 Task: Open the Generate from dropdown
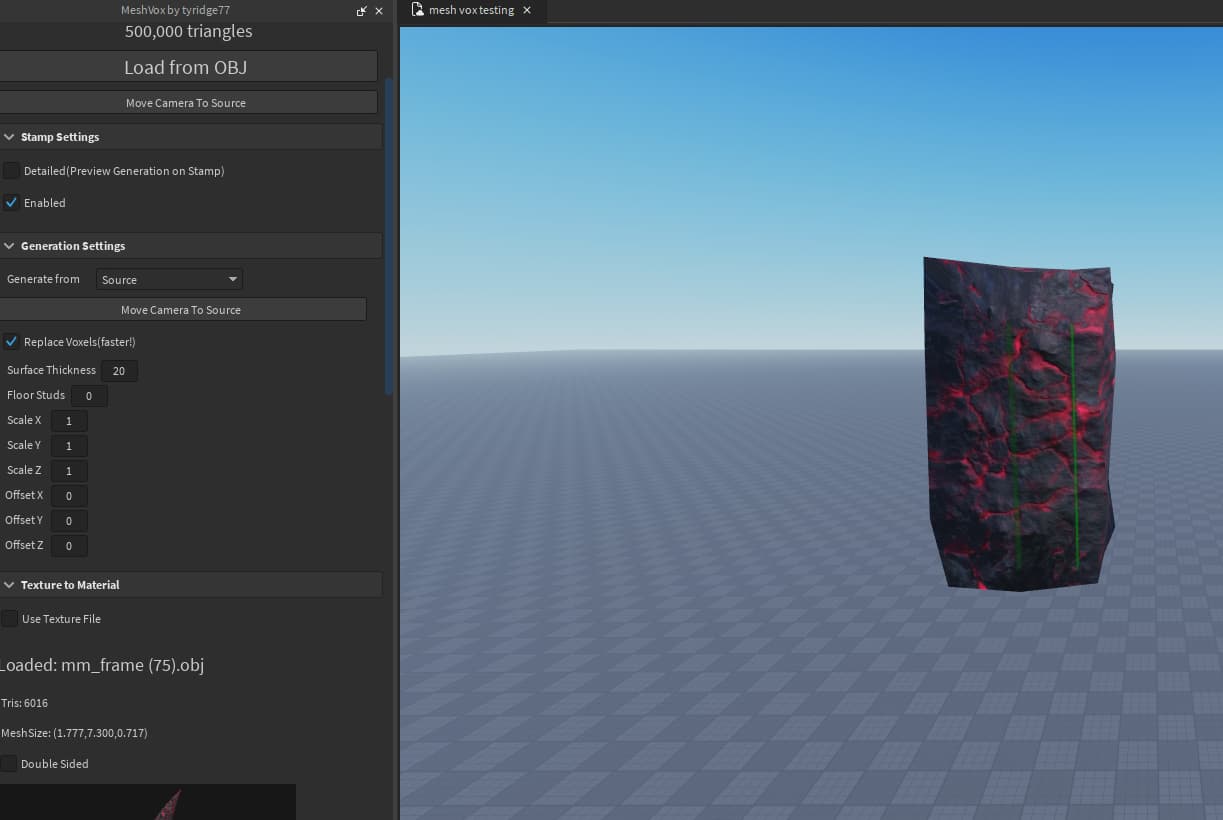[x=168, y=279]
